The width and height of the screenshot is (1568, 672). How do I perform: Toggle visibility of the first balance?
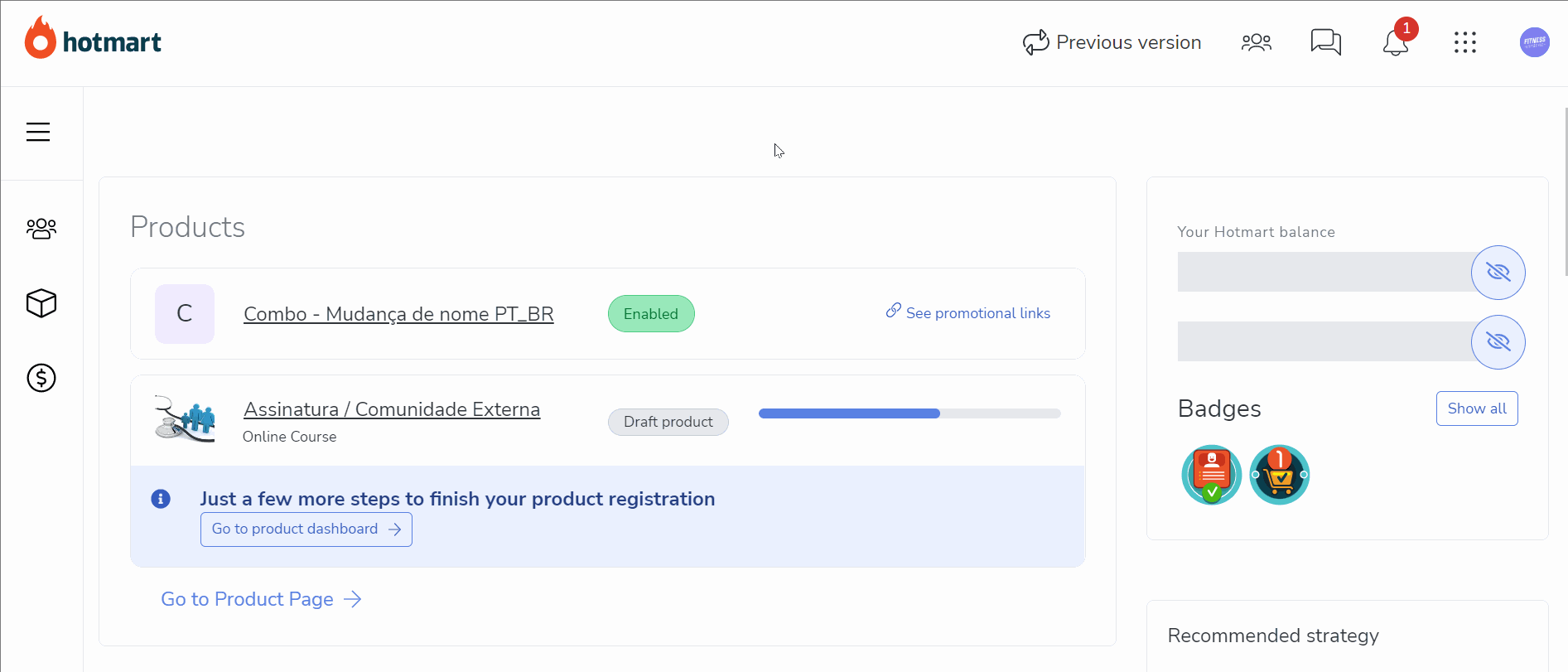[x=1498, y=273]
